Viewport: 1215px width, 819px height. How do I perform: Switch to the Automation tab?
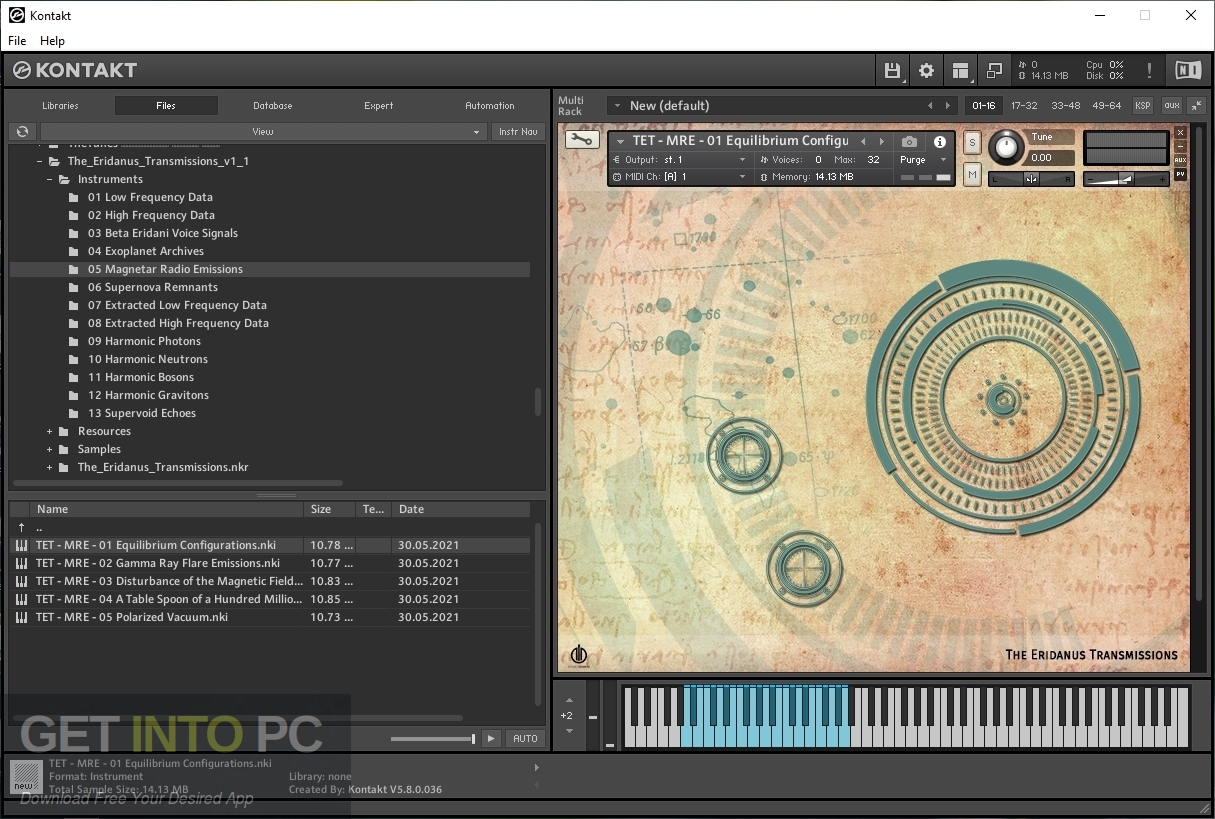point(490,105)
